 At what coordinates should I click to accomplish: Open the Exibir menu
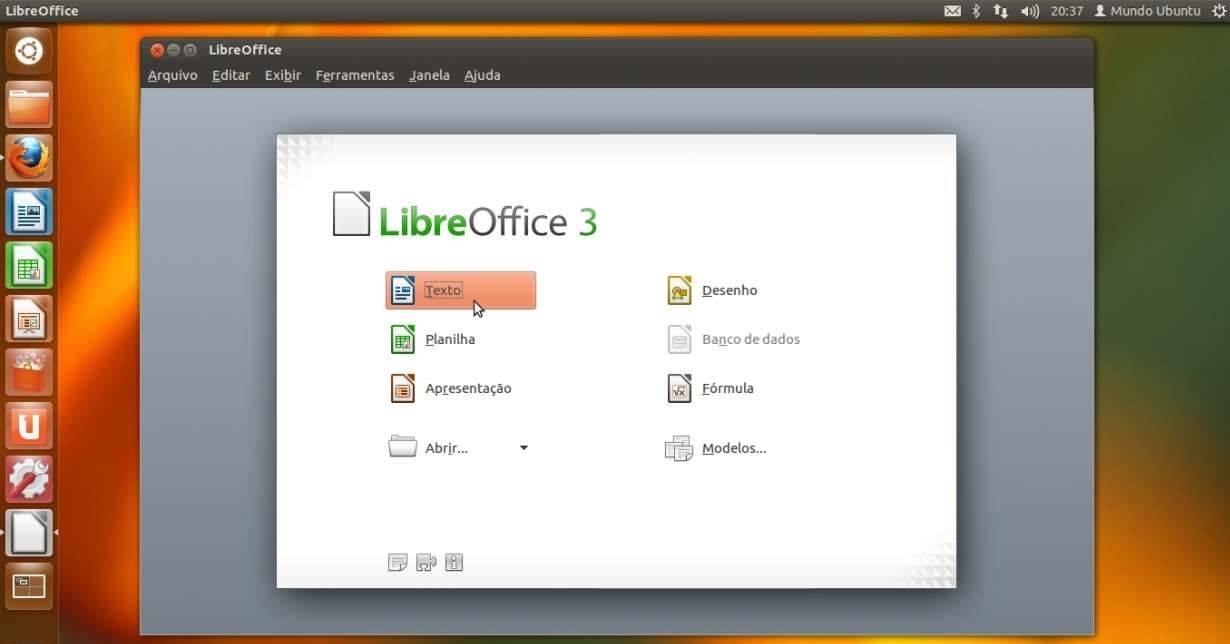(282, 76)
